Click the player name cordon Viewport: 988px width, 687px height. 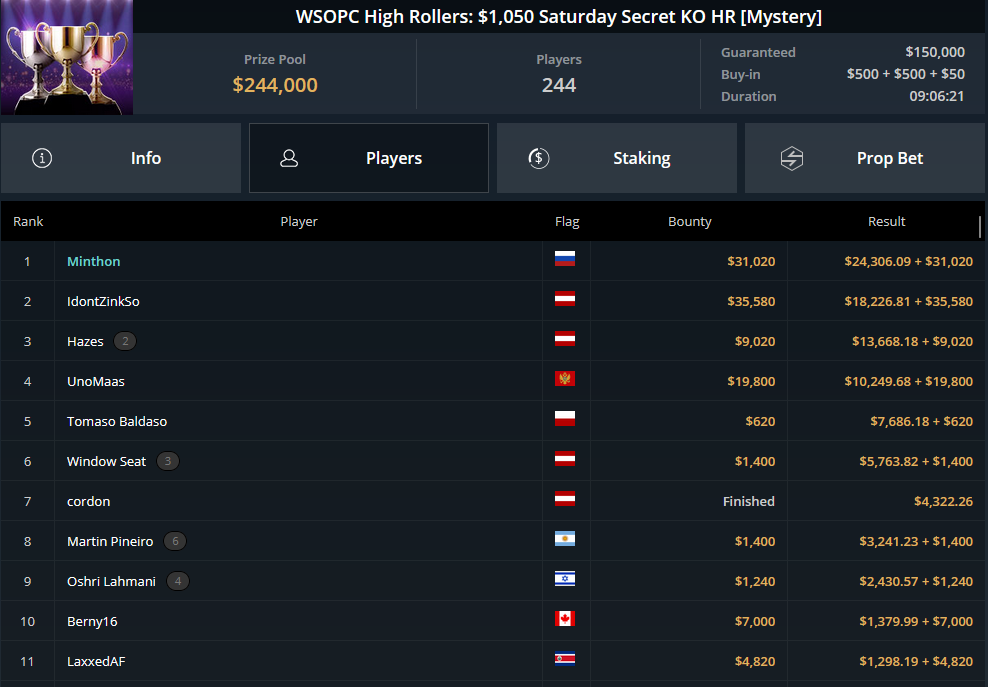[x=88, y=501]
